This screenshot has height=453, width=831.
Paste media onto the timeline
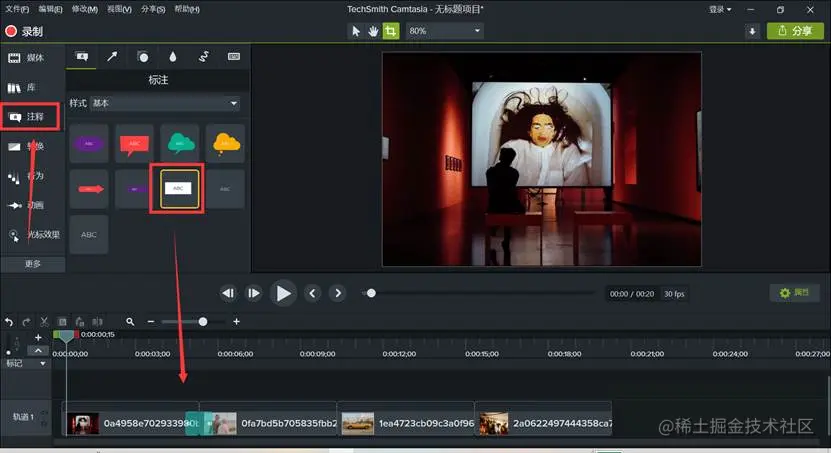click(79, 322)
